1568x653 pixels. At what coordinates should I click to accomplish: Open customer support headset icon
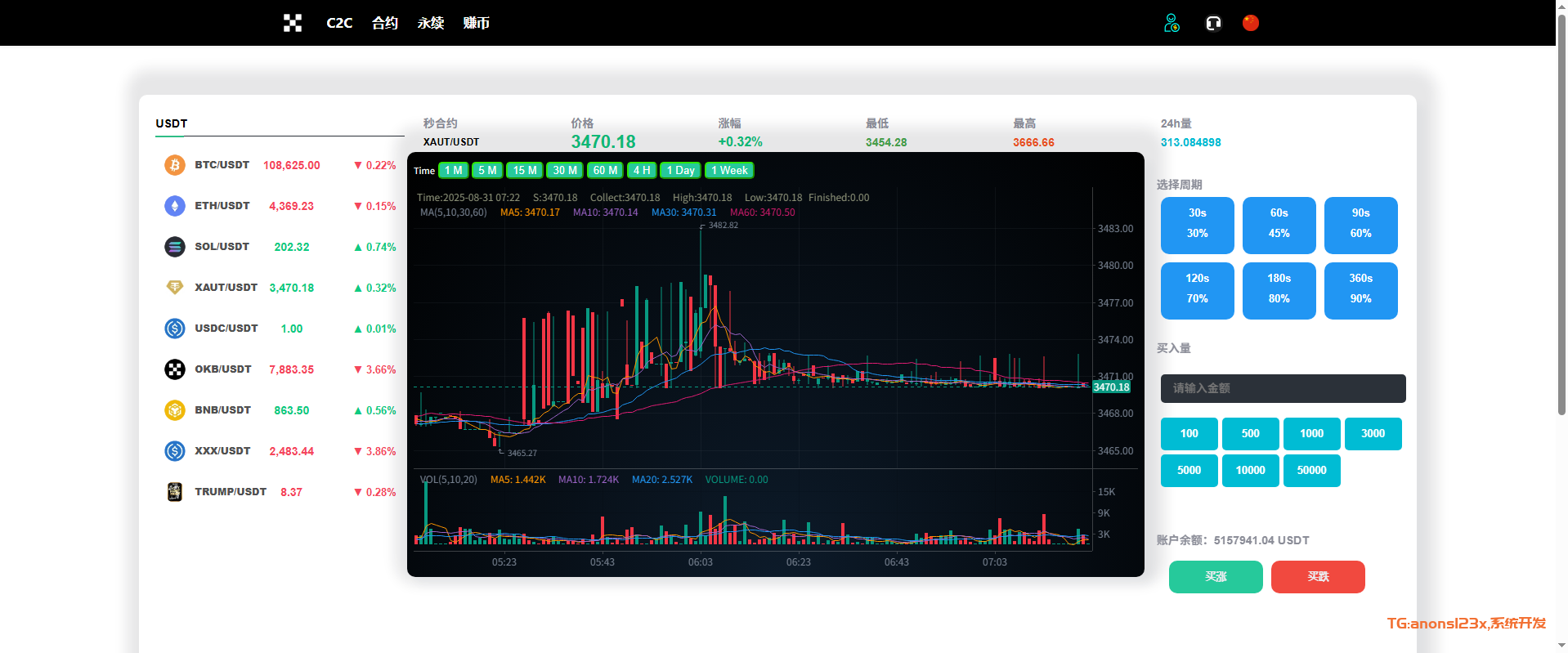pos(1213,23)
